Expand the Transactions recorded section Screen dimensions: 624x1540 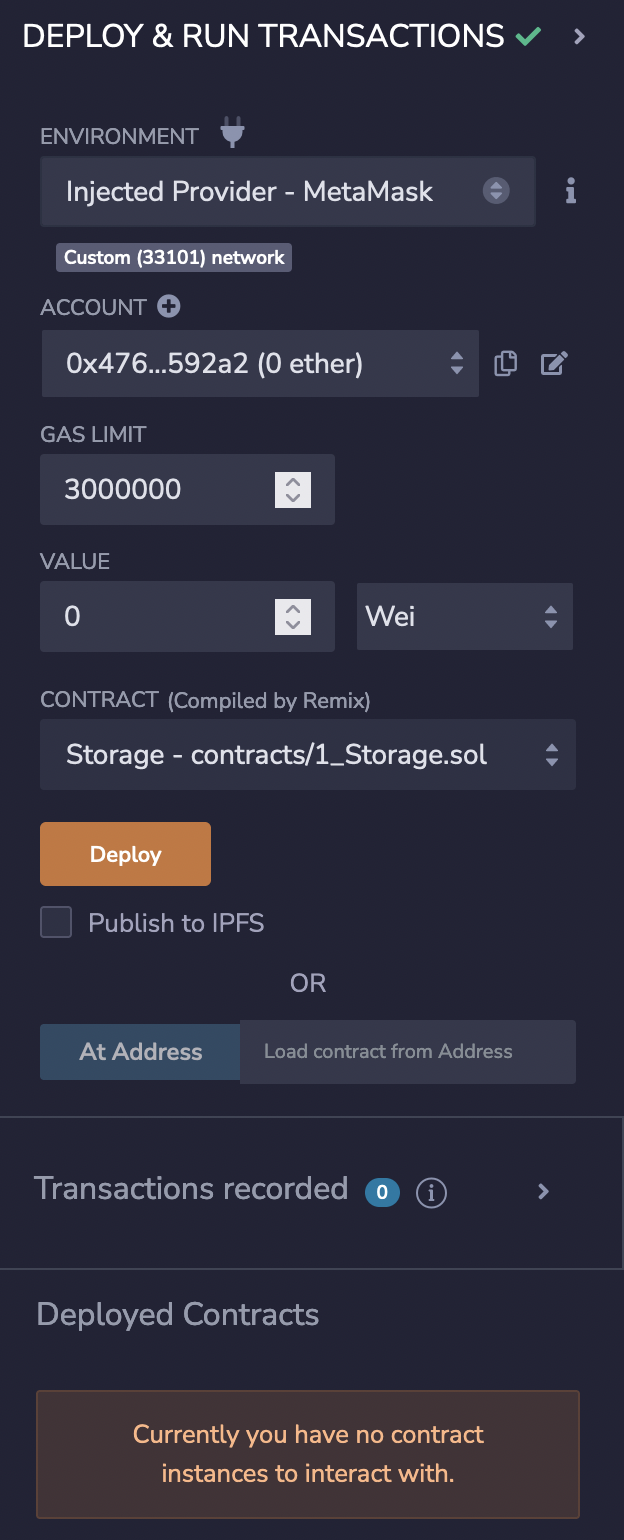pyautogui.click(x=544, y=1191)
